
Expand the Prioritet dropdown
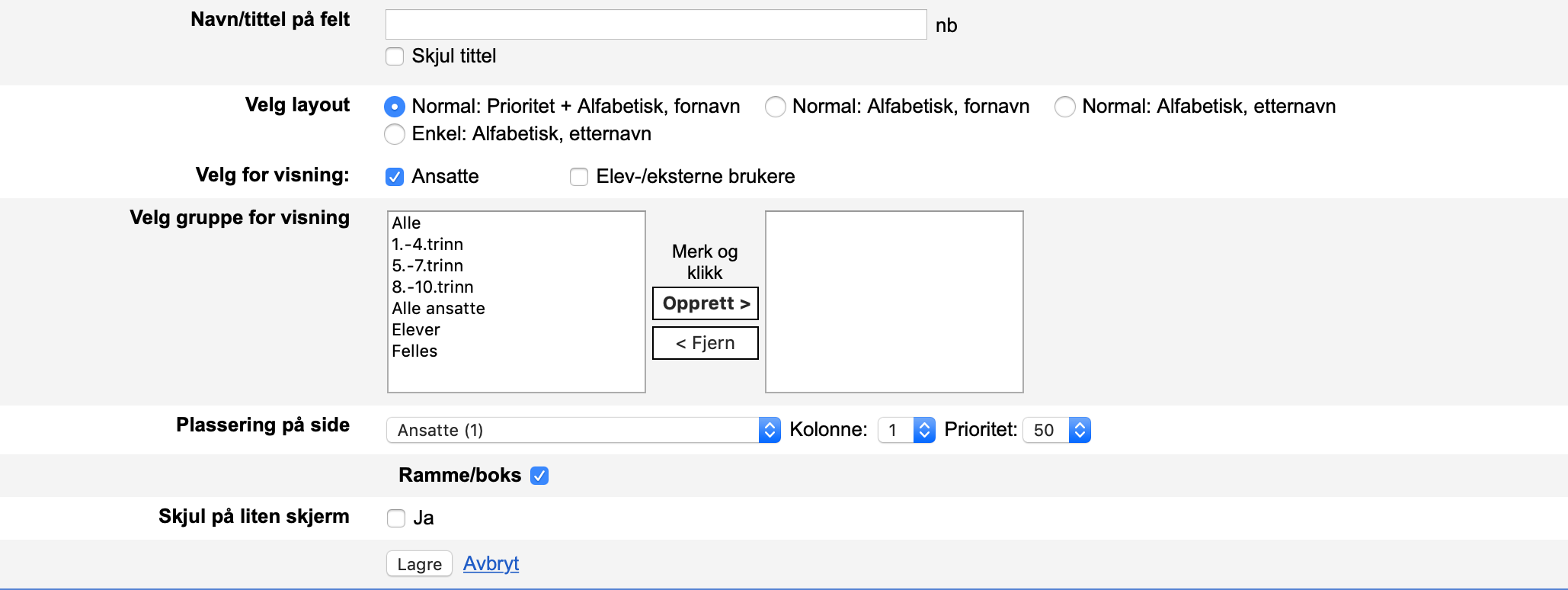point(1056,430)
